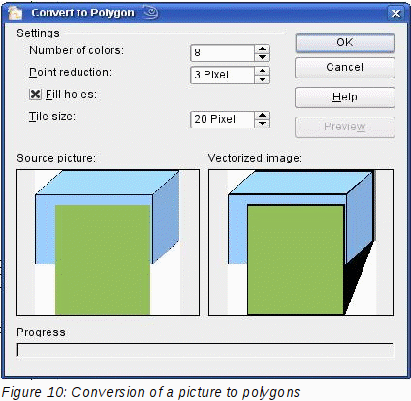Click the Preview button
Screen dimensions: 411x401
click(345, 127)
